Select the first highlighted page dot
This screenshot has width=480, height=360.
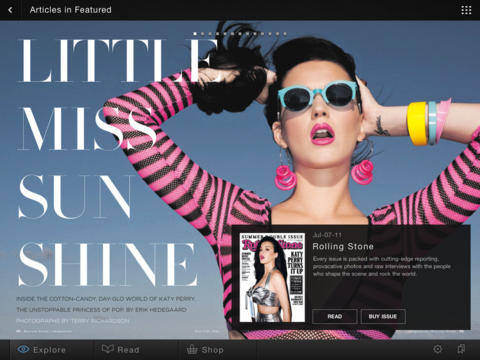[x=195, y=34]
